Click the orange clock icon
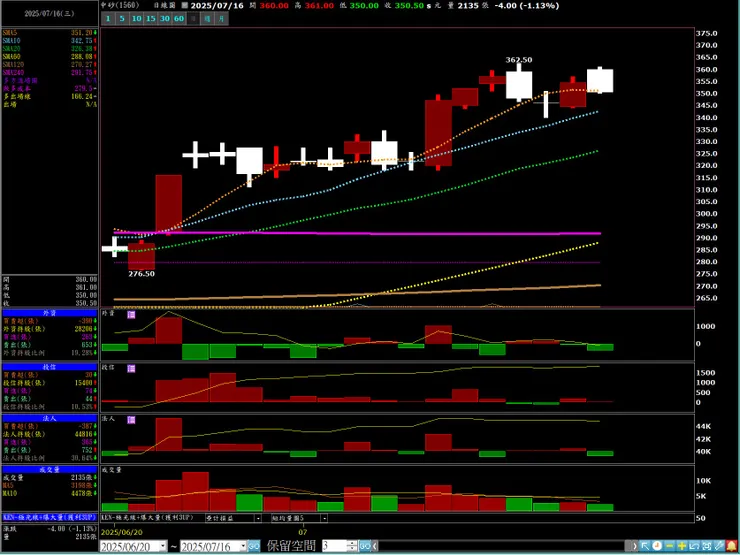 (x=657, y=546)
